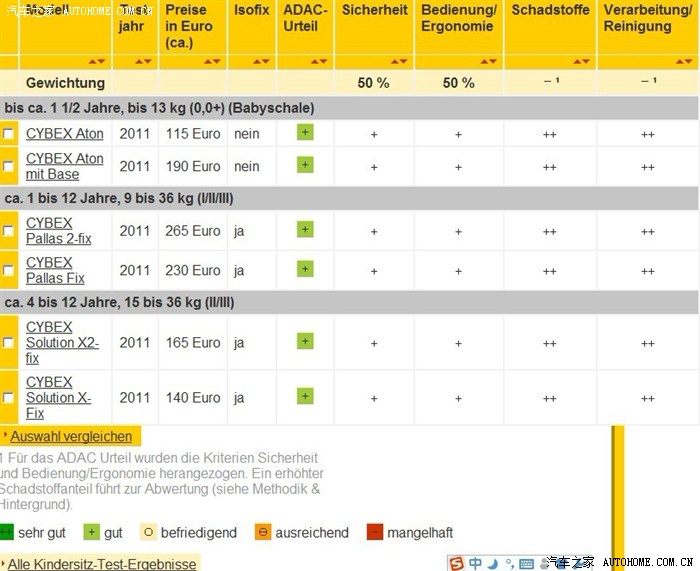Open the Alle Kindersitz-Test-Ergebnisse link
700x571 pixels.
coord(102,564)
